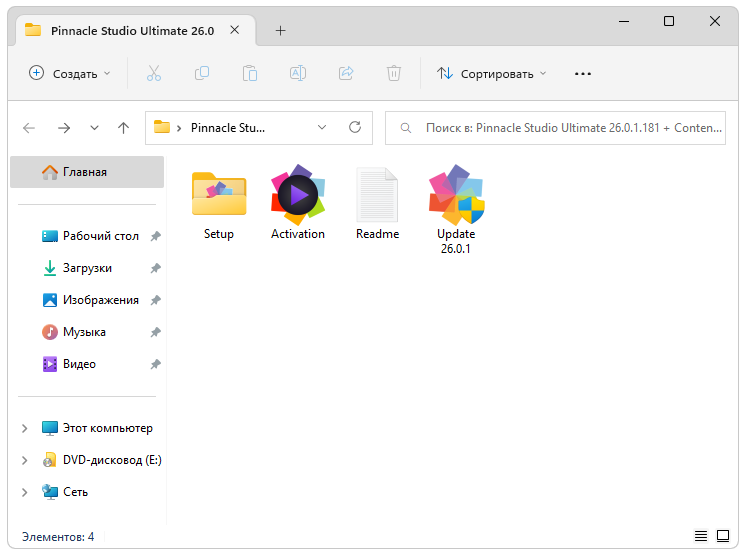Maximize the Explorer window
Viewport: 741px width, 558px height.
click(x=669, y=21)
